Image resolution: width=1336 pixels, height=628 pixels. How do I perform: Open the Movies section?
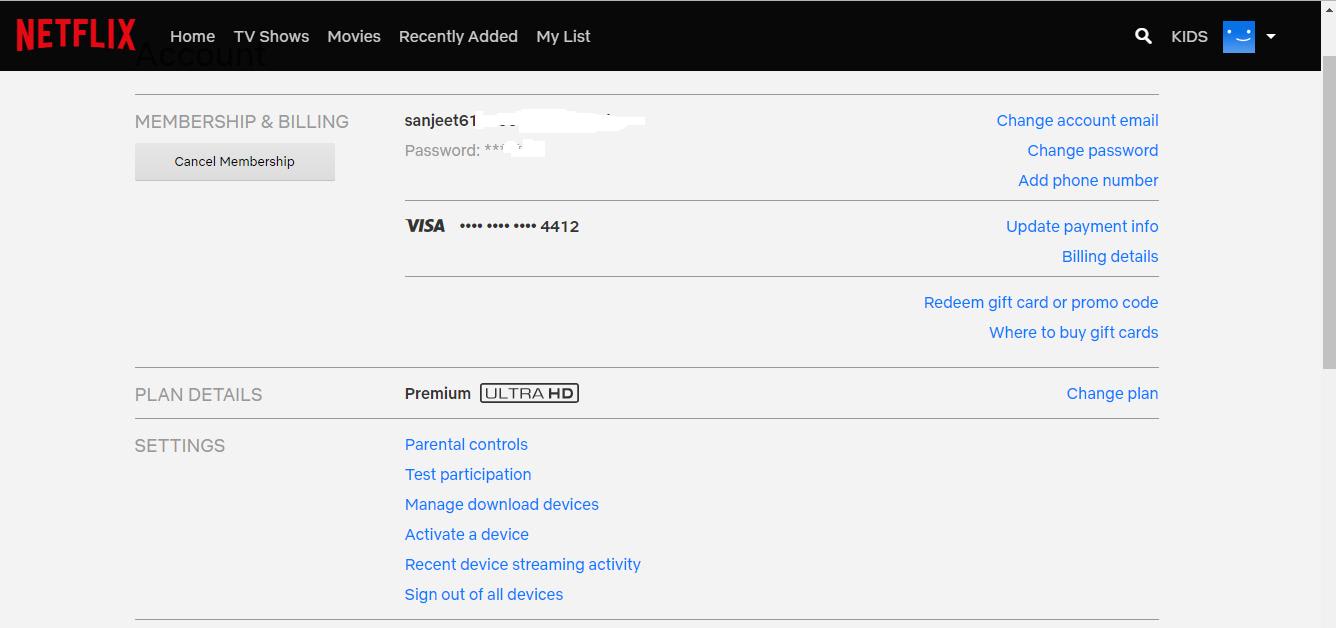[354, 36]
